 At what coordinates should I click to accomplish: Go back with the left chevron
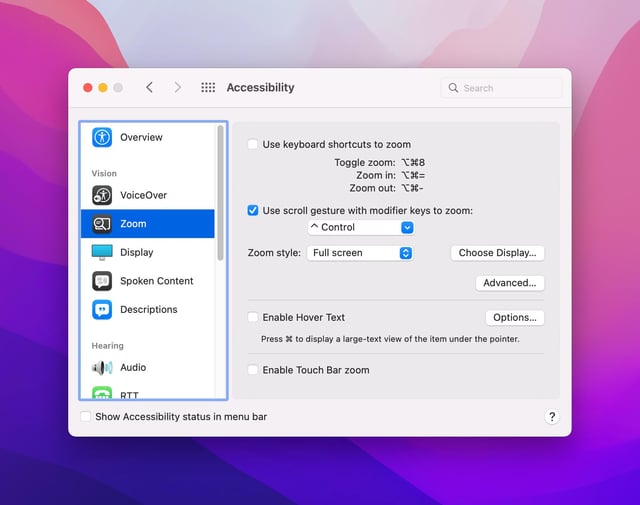149,87
